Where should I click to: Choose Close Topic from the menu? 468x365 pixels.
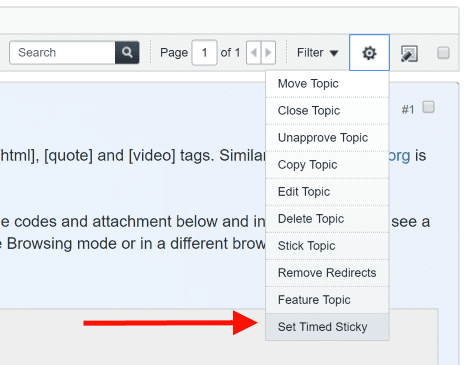[x=327, y=111]
